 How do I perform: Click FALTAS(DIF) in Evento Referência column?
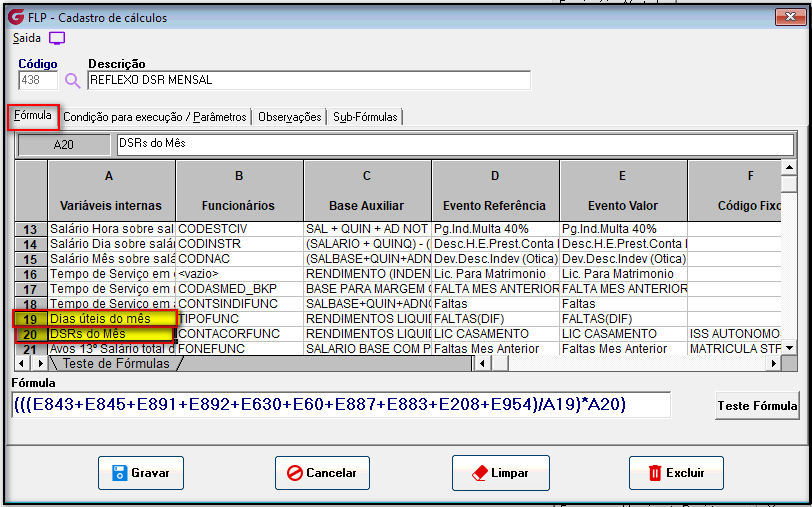pyautogui.click(x=496, y=319)
